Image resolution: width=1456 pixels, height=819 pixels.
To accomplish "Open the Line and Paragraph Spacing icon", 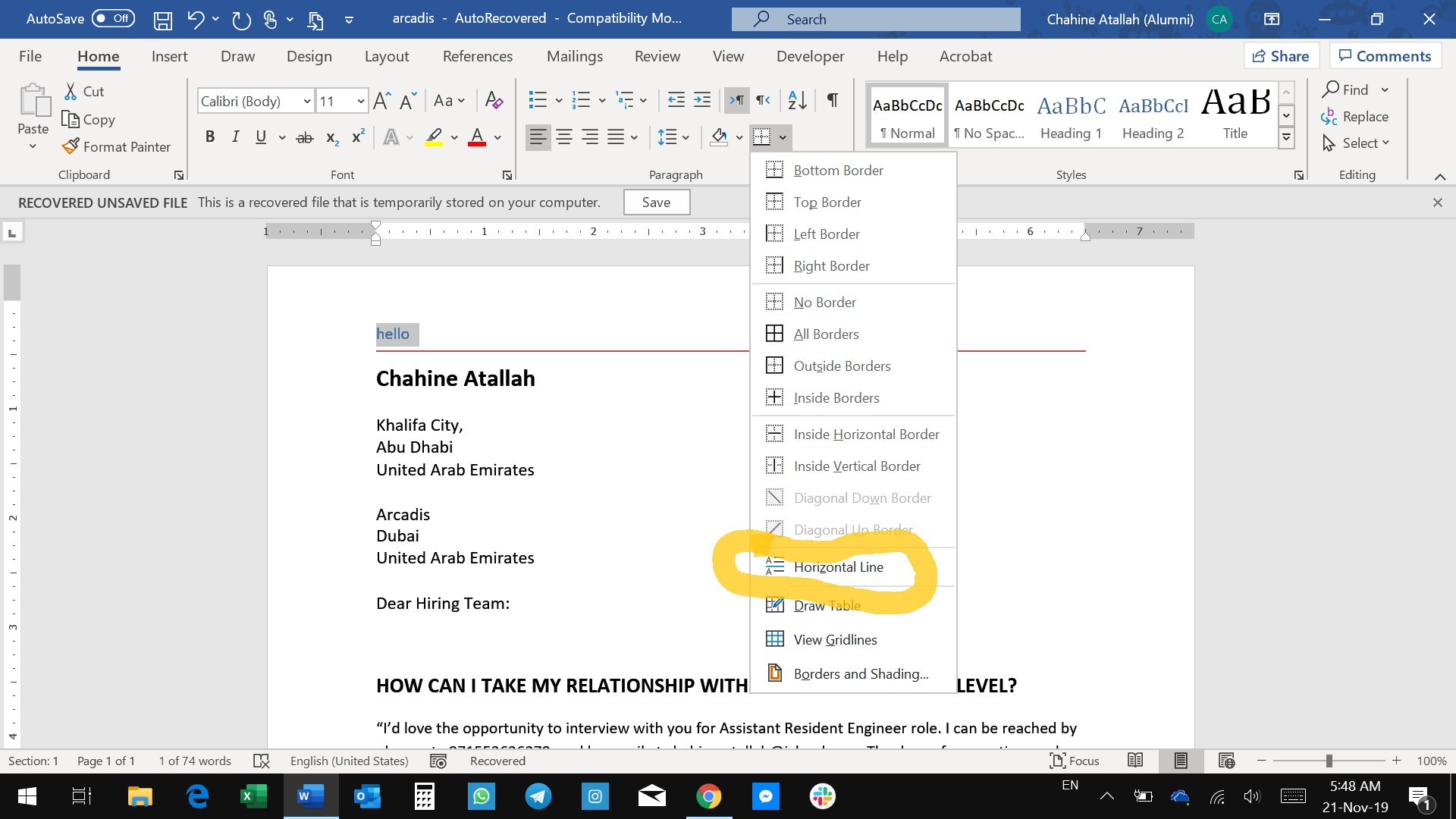I will point(667,137).
